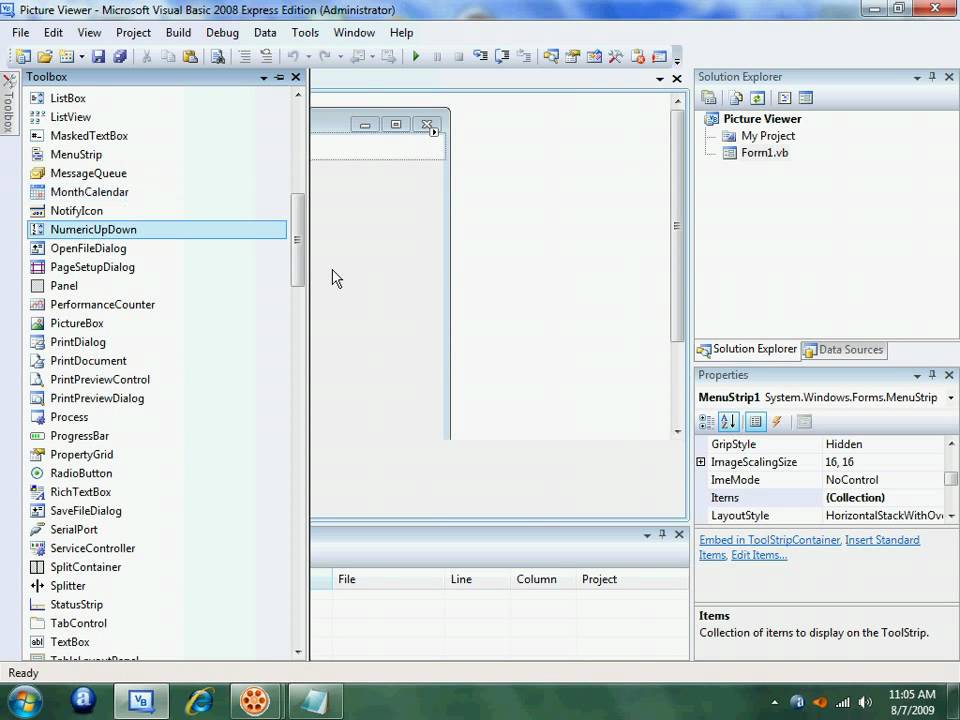
Task: Click the Open File toolbar icon
Action: [45, 56]
